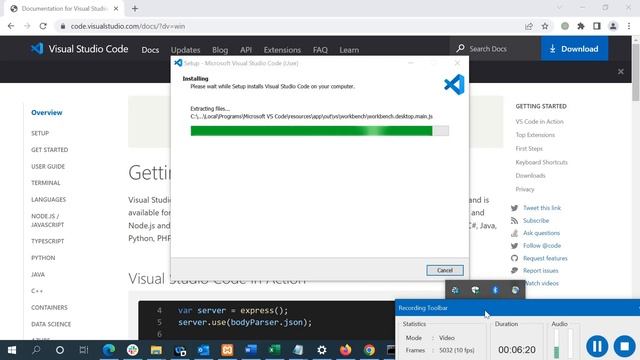The image size is (640, 360).
Task: Click the Tweet this link item
Action: click(542, 208)
